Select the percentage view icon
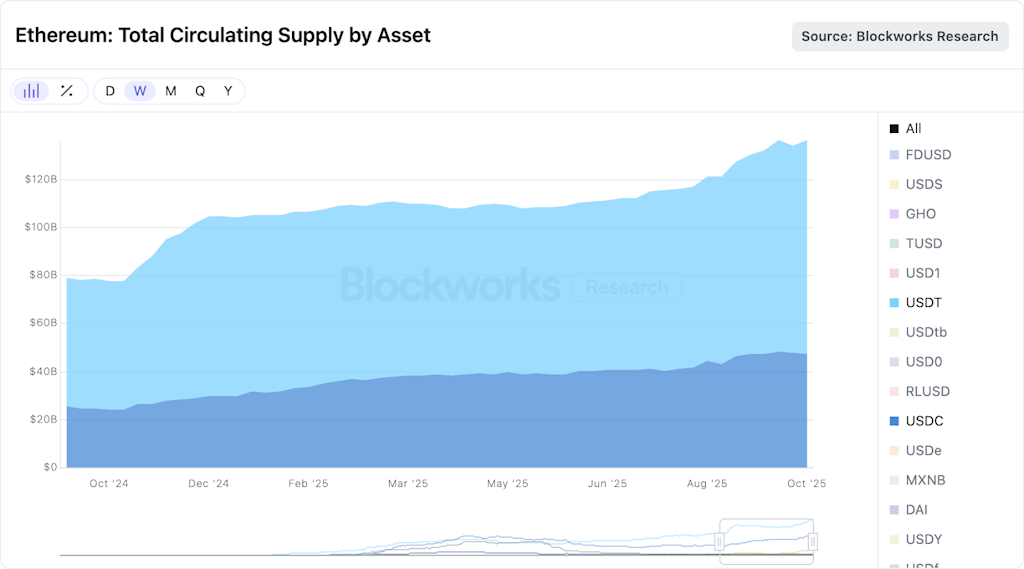1024x569 pixels. pyautogui.click(x=67, y=91)
